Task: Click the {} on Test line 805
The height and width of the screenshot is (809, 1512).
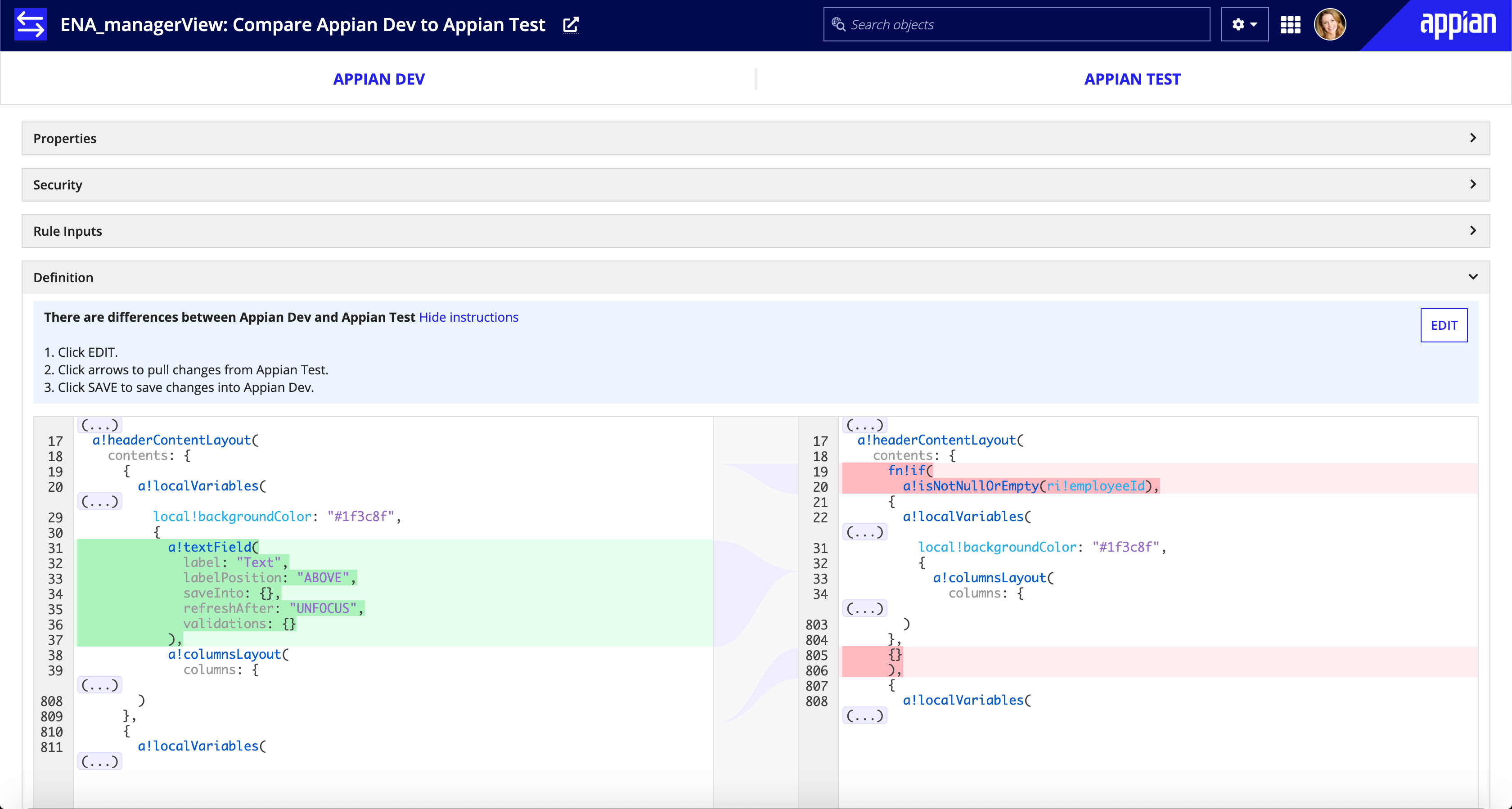Action: coord(895,655)
